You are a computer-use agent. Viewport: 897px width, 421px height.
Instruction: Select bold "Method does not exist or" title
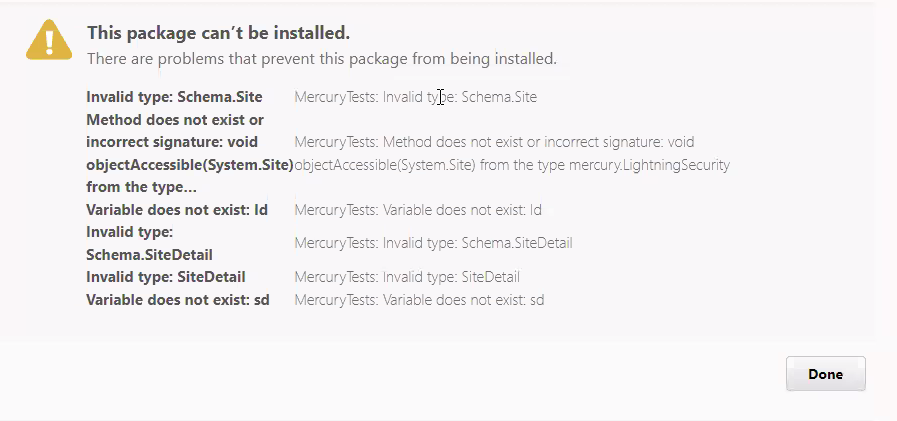pos(175,120)
